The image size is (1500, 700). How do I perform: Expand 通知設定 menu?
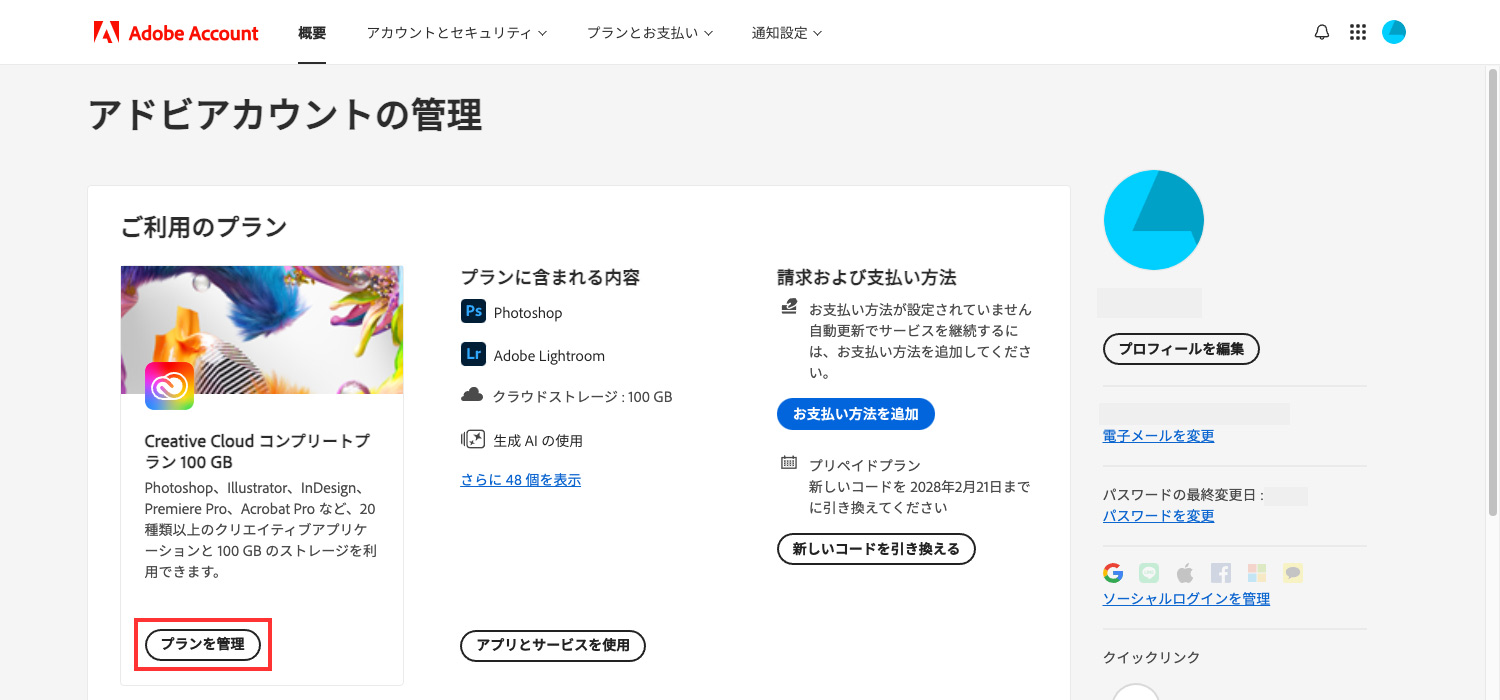coord(787,33)
